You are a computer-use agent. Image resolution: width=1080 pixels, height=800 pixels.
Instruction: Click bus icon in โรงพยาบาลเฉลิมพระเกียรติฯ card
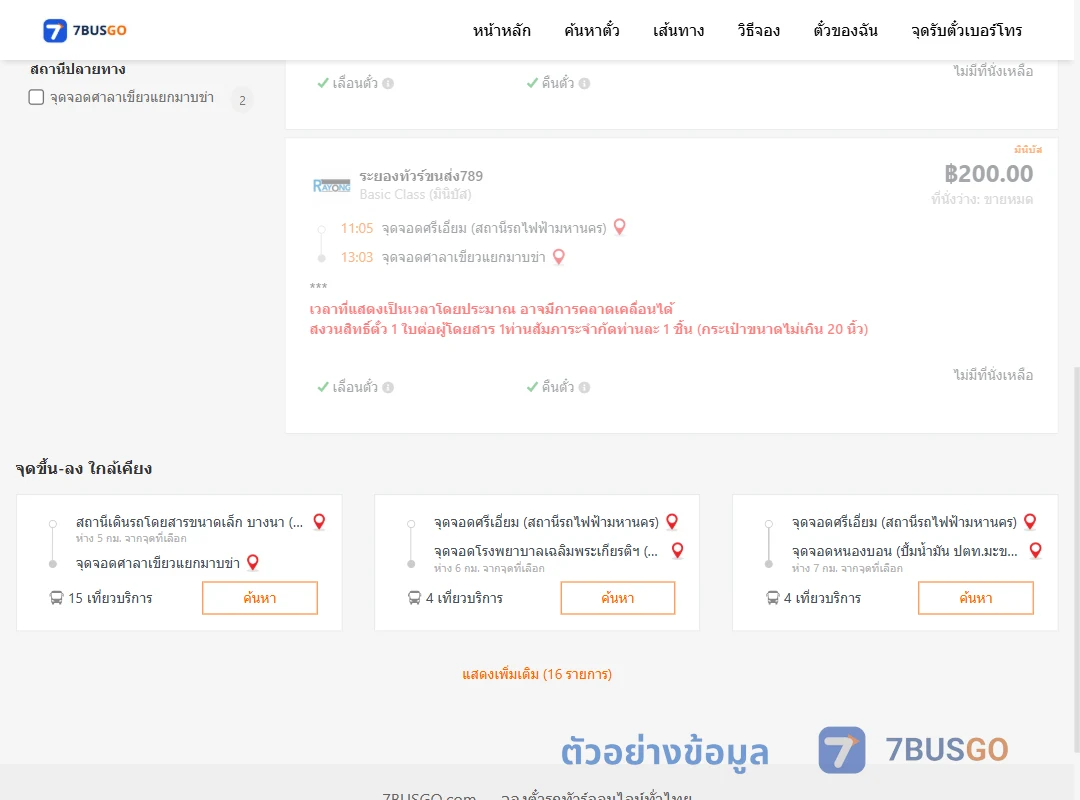414,598
